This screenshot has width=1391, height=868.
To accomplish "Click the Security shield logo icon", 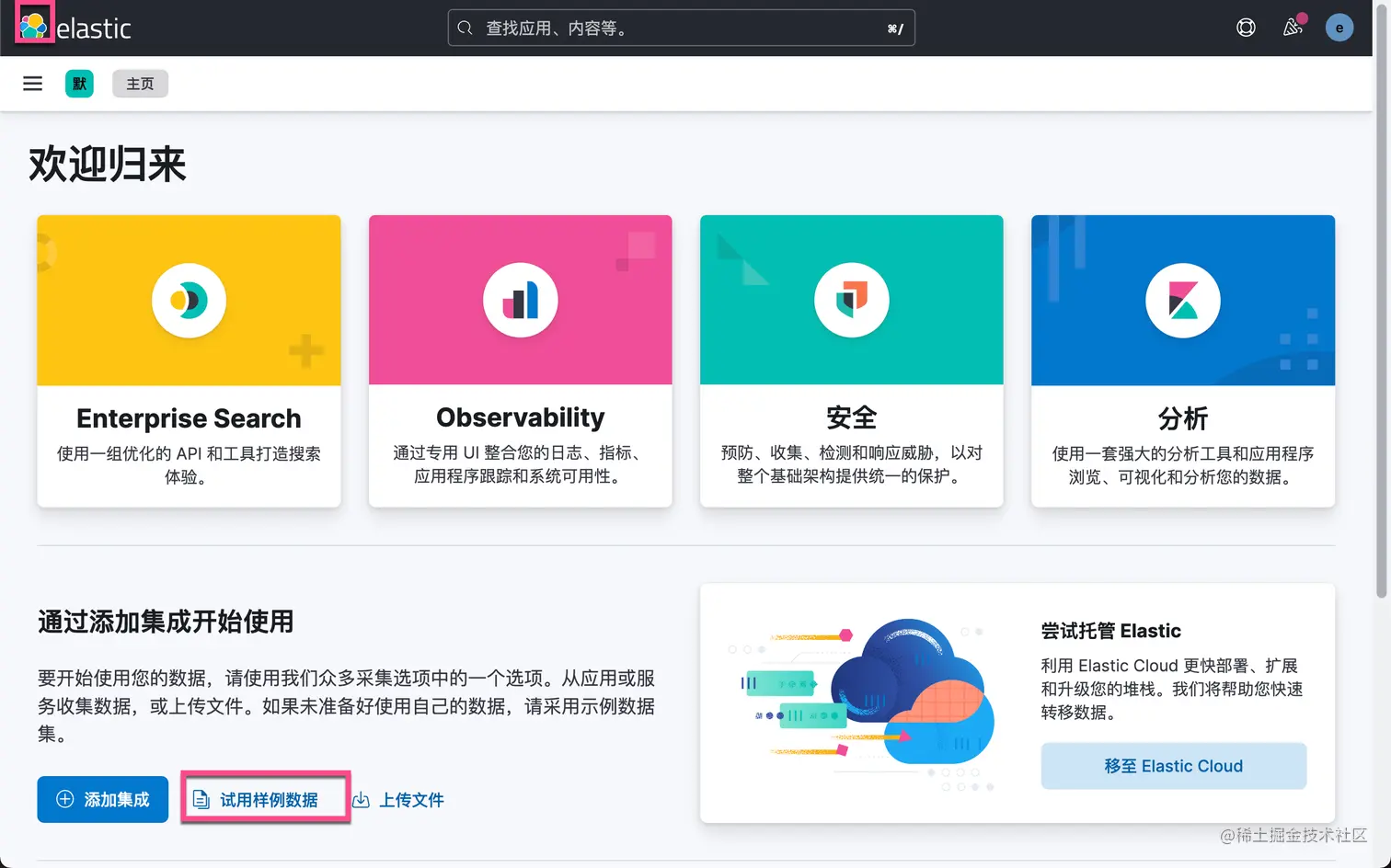I will pyautogui.click(x=851, y=301).
